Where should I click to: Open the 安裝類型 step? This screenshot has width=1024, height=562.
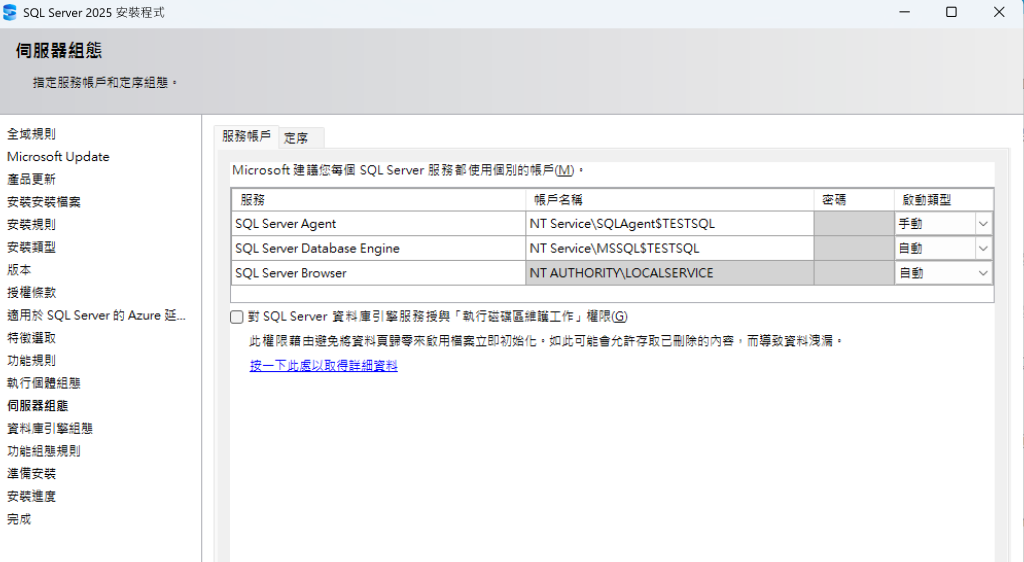click(x=31, y=247)
